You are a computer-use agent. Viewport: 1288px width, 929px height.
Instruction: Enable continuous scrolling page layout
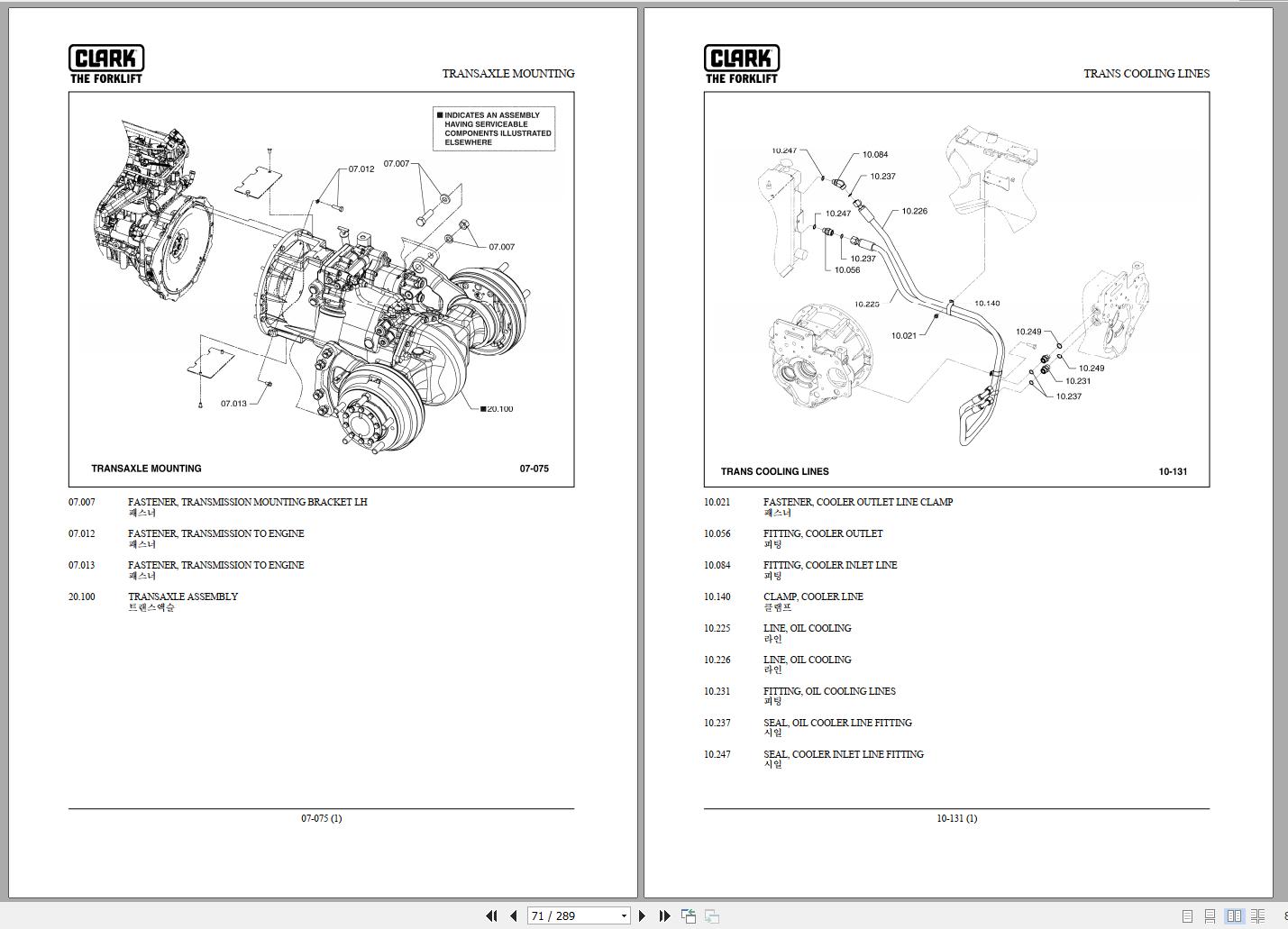tap(1210, 915)
